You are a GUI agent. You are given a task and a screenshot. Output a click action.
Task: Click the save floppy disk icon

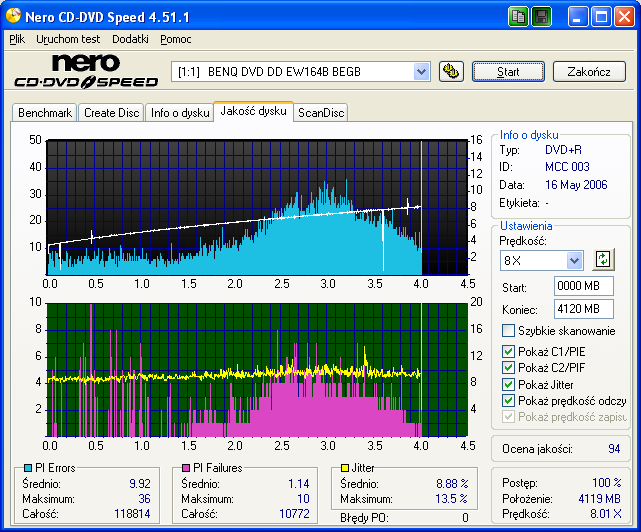pos(542,17)
